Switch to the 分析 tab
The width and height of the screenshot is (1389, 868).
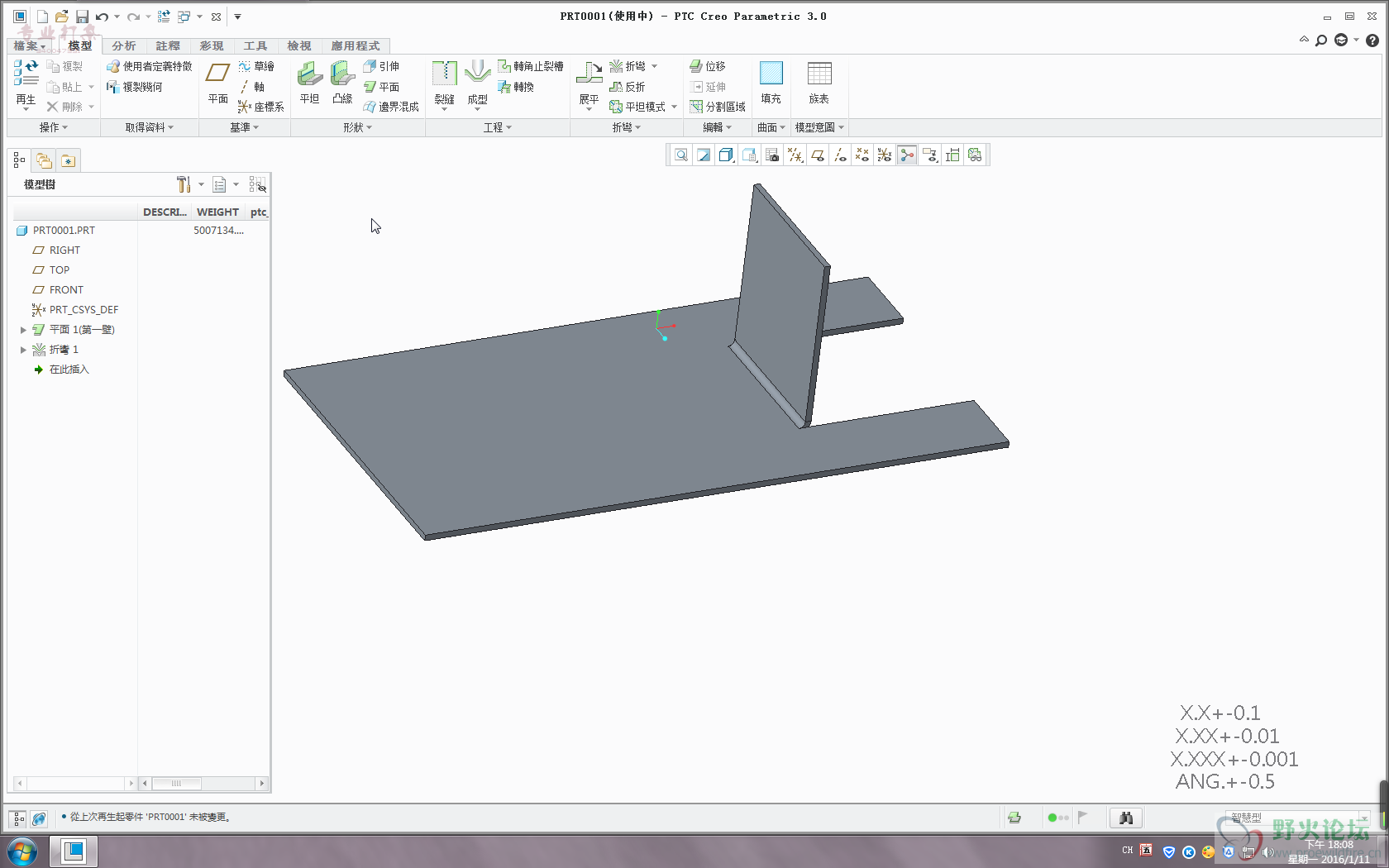(x=124, y=46)
